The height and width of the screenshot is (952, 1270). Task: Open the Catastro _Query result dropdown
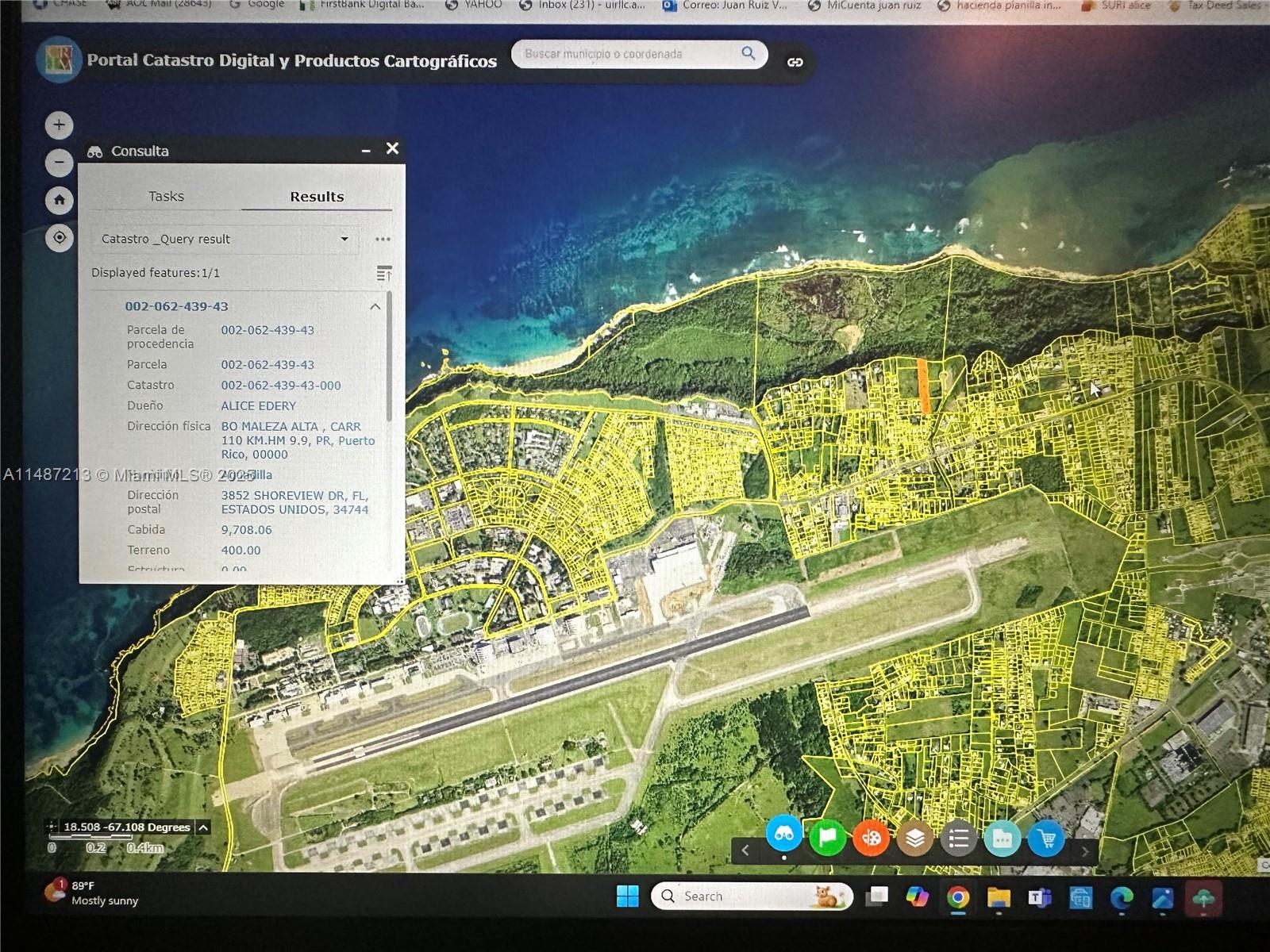pyautogui.click(x=344, y=239)
